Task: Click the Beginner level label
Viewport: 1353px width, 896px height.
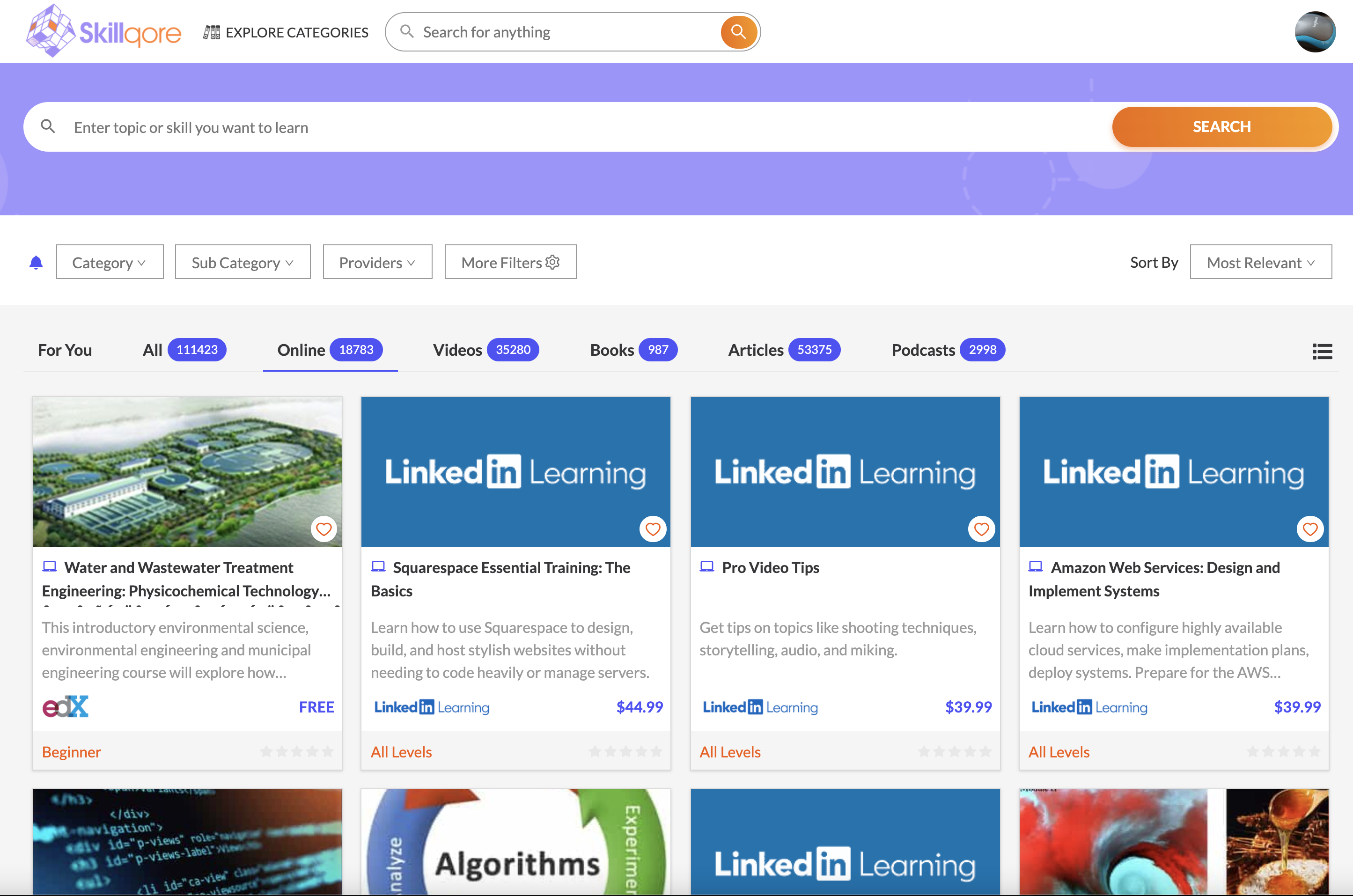Action: click(x=72, y=751)
